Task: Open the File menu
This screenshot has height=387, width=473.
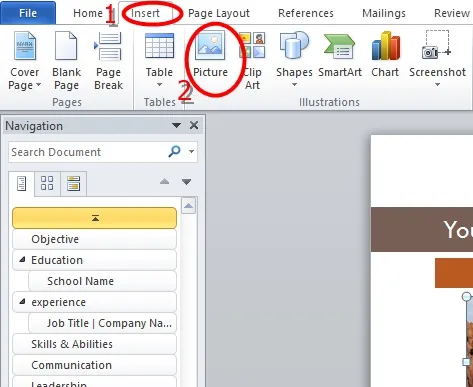Action: tap(28, 13)
